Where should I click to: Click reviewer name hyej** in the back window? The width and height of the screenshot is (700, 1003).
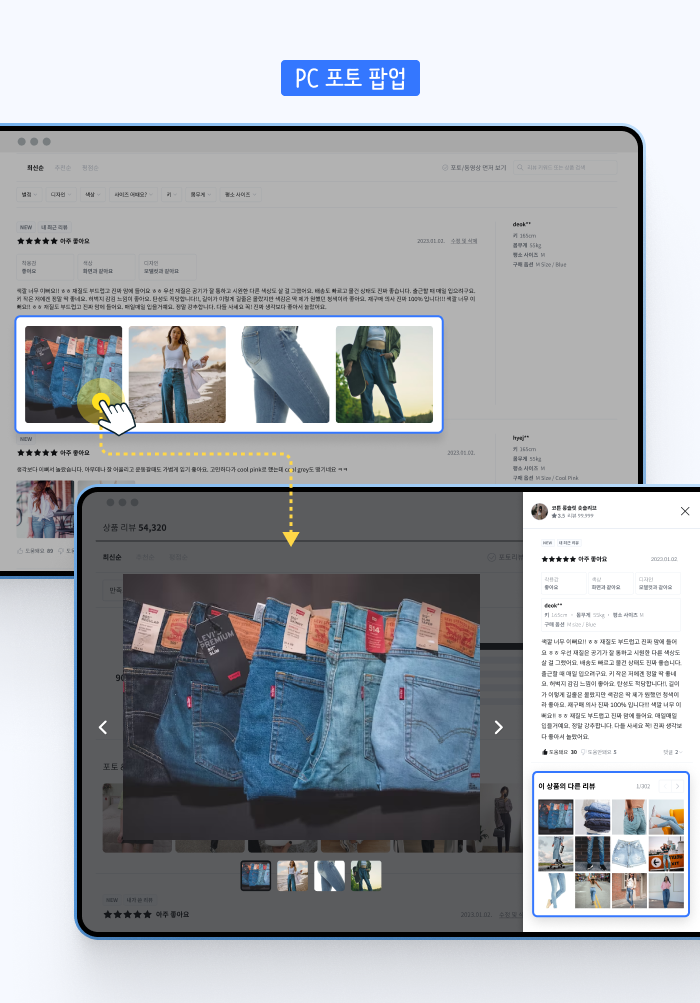coord(521,438)
